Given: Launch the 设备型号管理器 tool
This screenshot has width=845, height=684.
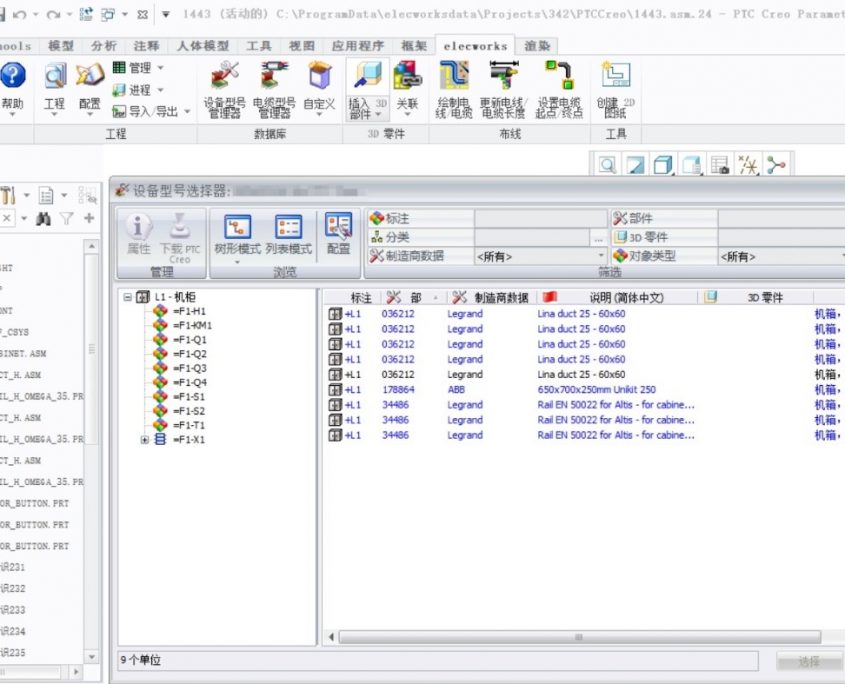Looking at the screenshot, I should click(225, 89).
